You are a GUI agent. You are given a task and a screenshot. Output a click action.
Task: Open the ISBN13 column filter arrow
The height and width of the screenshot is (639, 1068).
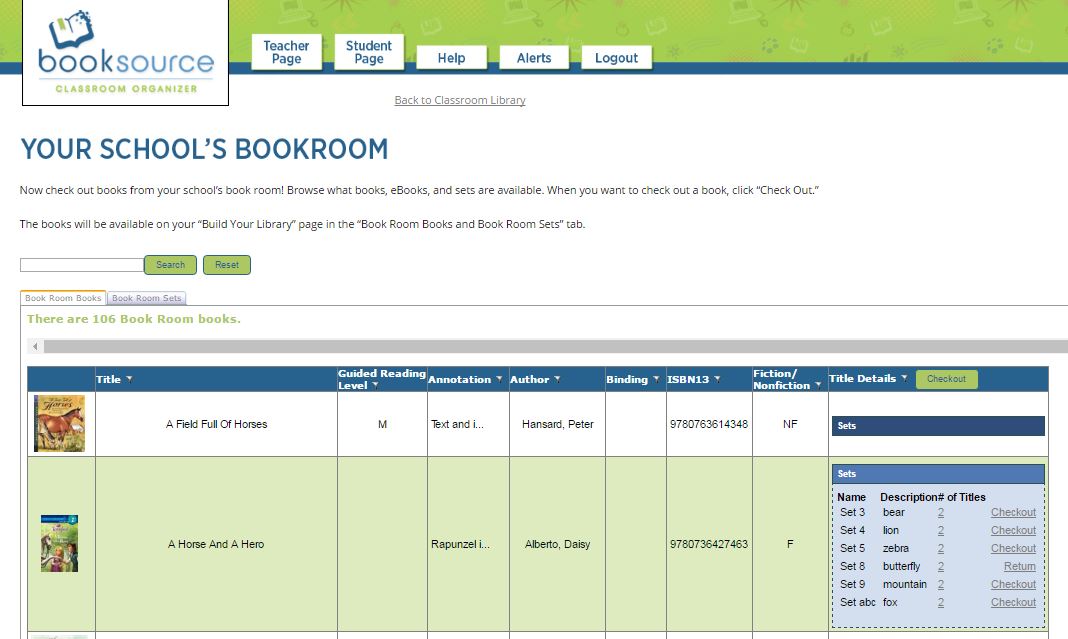pyautogui.click(x=717, y=379)
